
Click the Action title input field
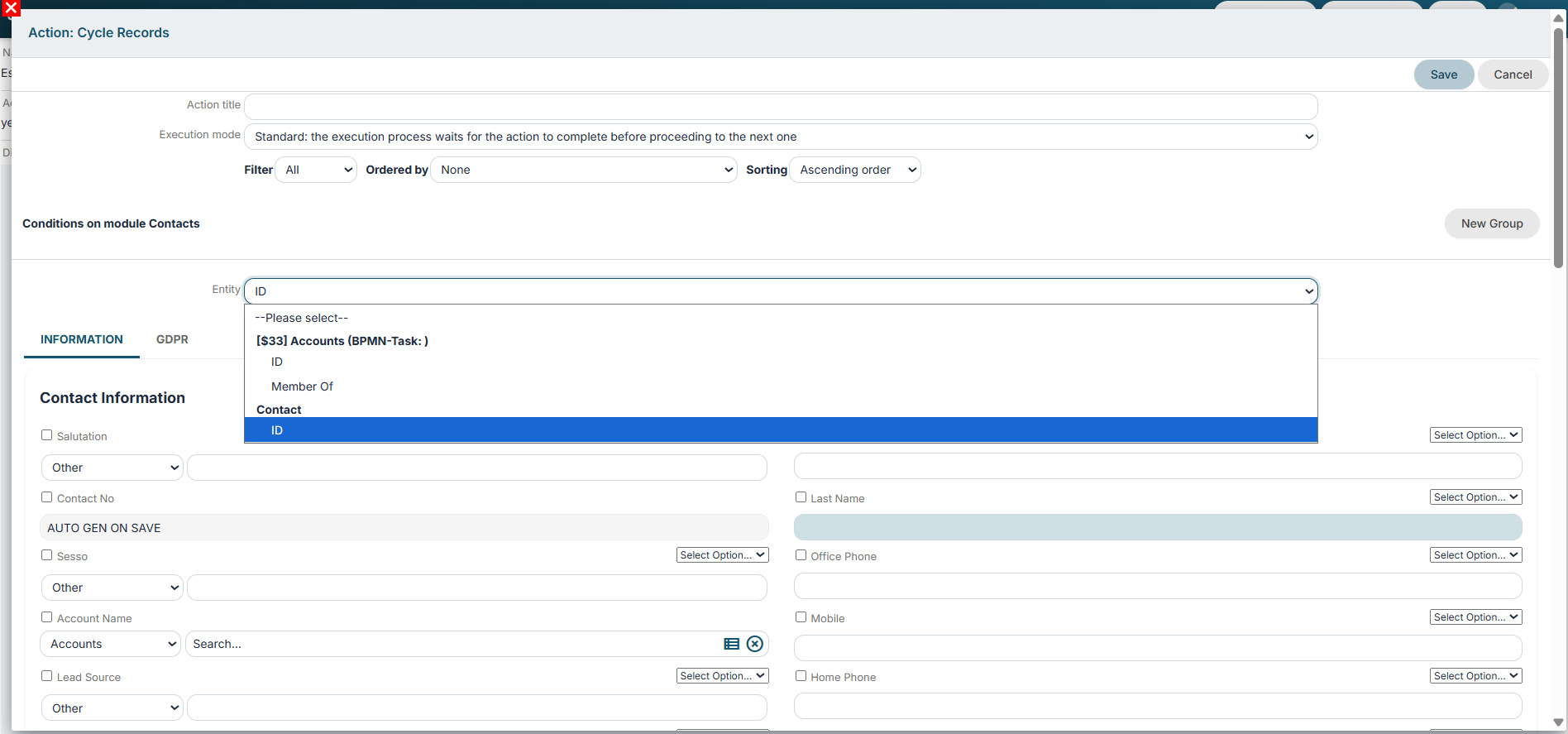click(x=781, y=107)
